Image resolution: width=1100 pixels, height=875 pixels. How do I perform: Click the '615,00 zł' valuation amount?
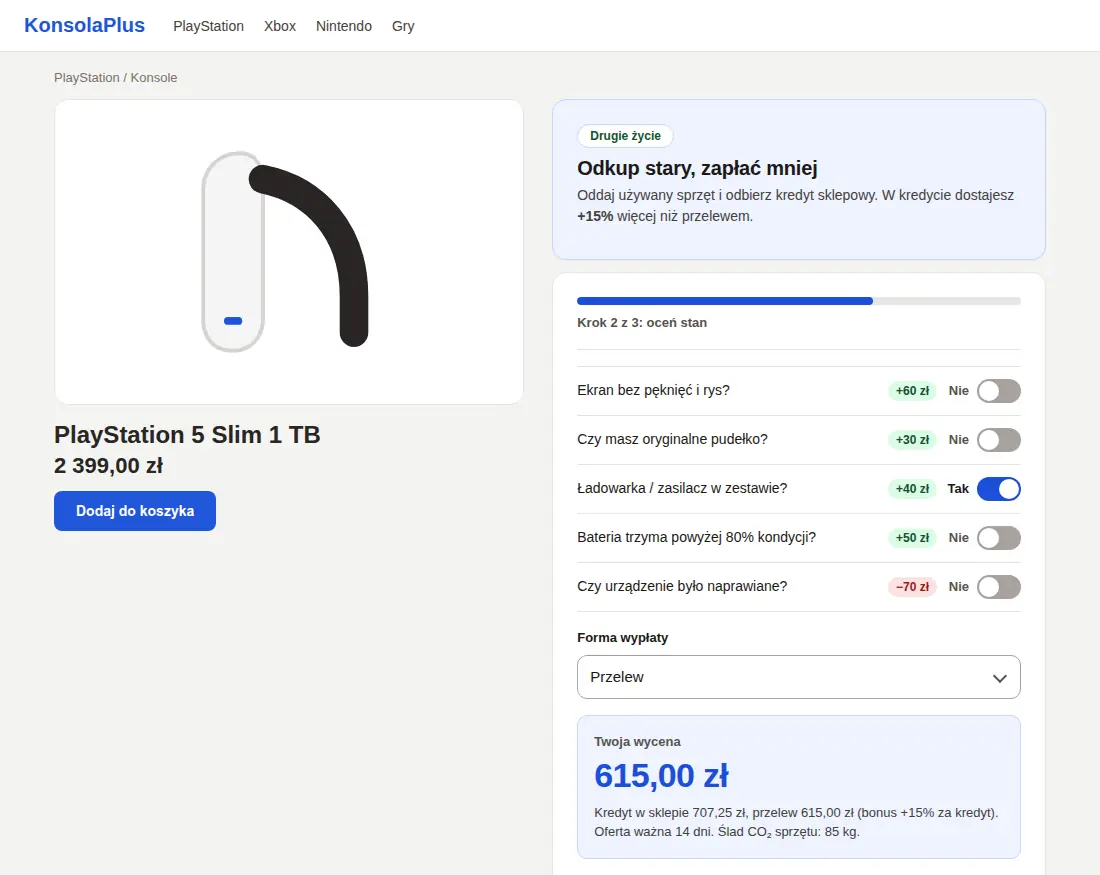(661, 776)
